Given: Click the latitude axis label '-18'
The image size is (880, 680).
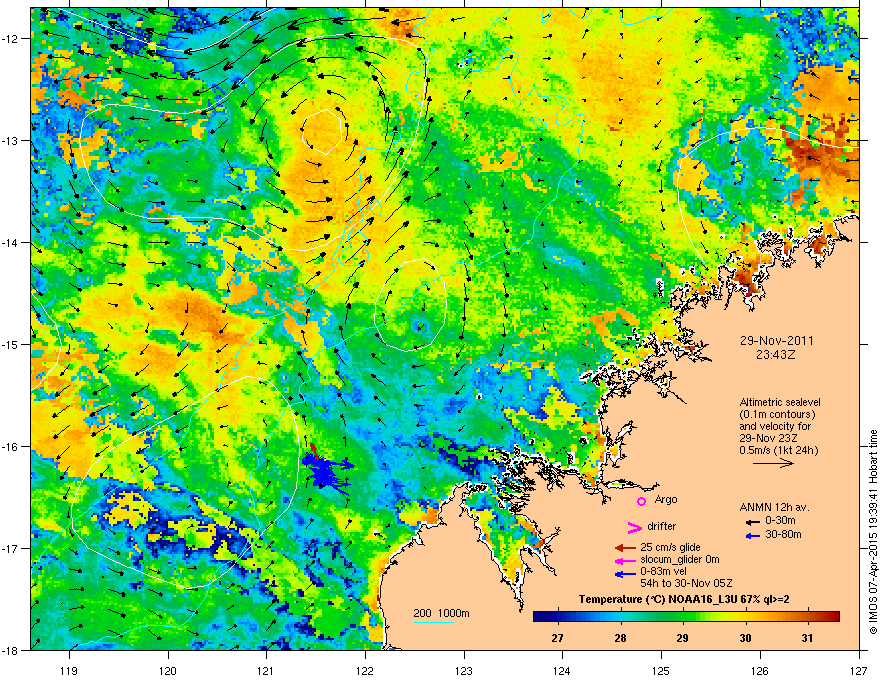Looking at the screenshot, I should pyautogui.click(x=11, y=650).
